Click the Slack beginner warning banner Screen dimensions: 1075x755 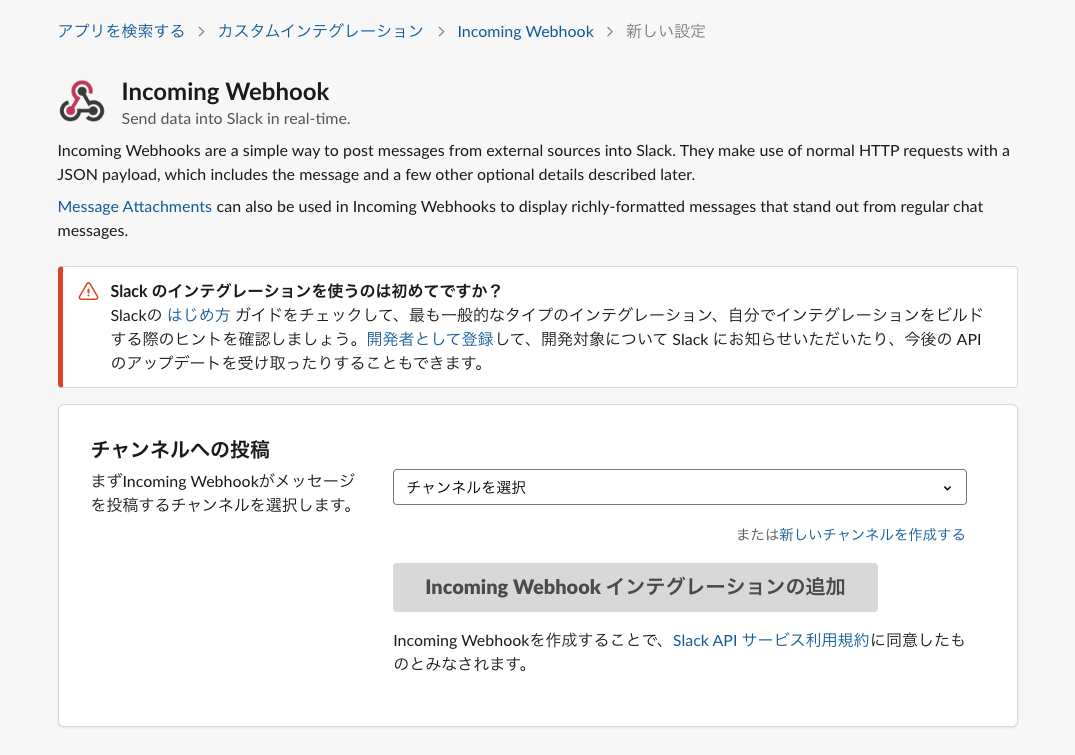[x=537, y=325]
